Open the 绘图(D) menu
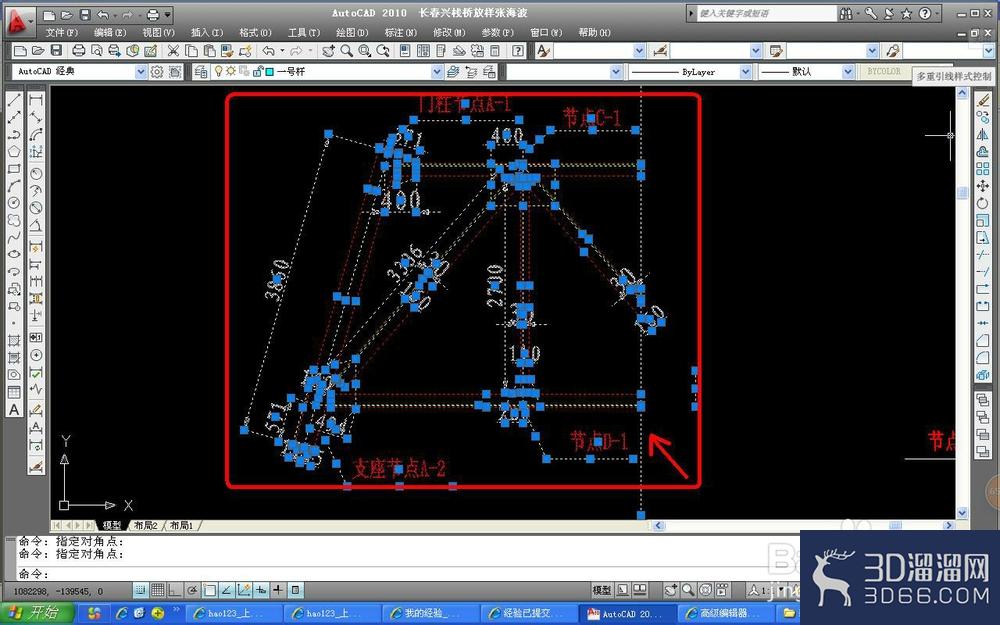 pos(351,33)
